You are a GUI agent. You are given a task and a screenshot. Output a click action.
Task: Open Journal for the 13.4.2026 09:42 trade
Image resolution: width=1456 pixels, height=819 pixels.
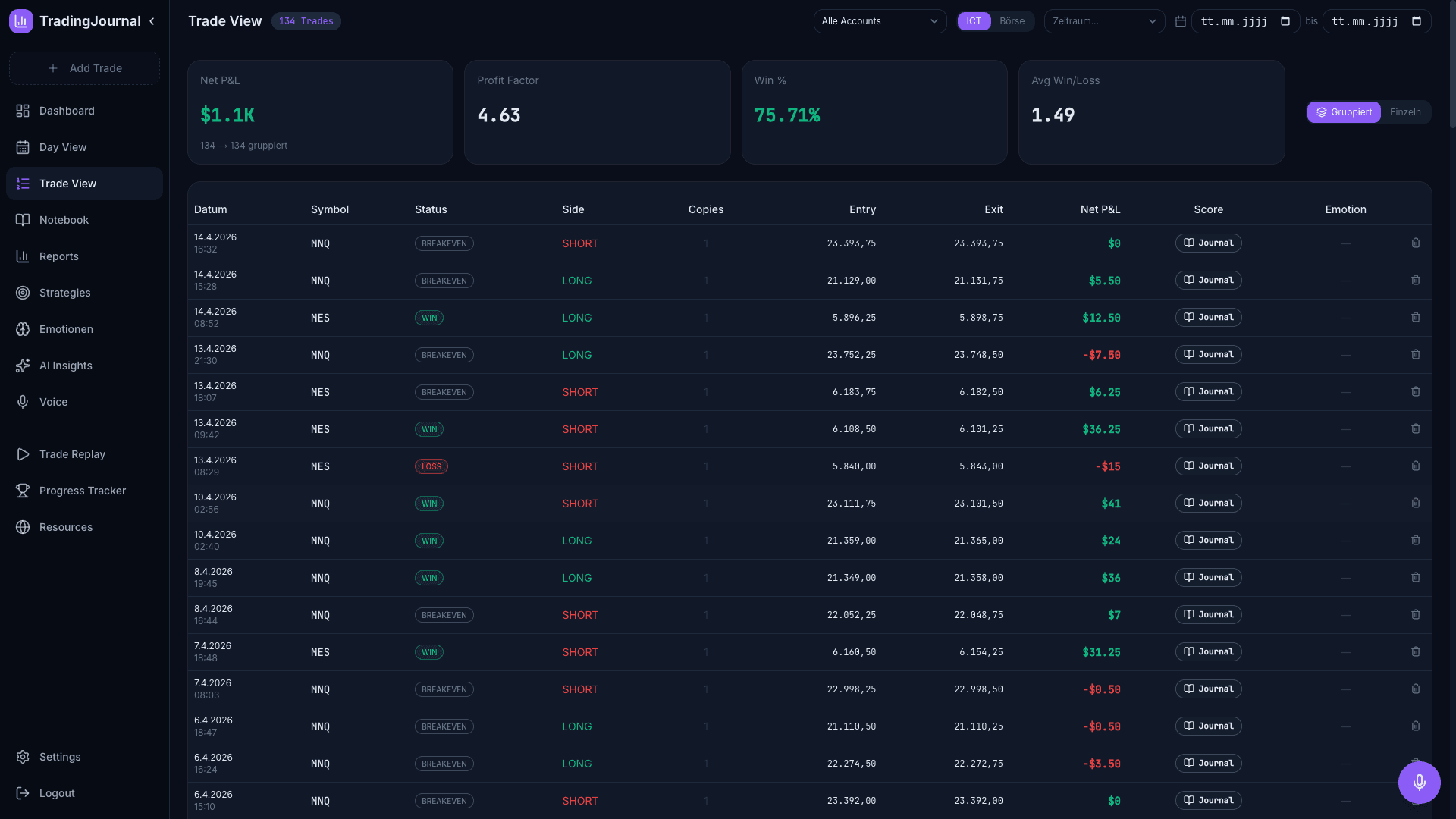point(1208,429)
